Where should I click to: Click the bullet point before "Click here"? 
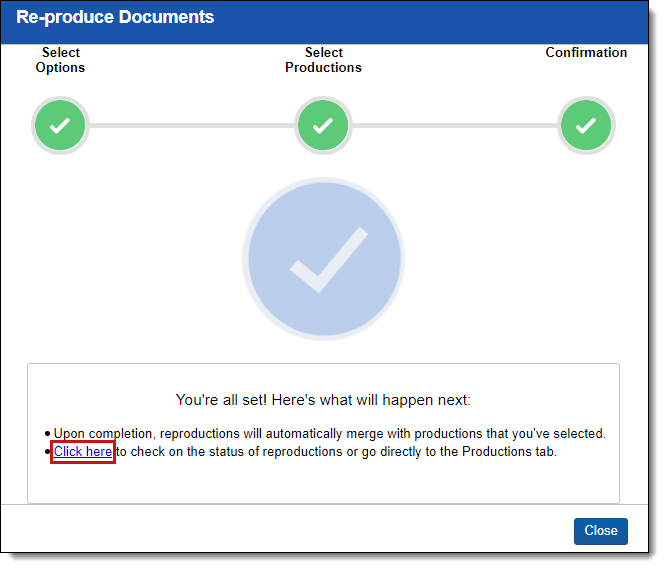click(48, 453)
